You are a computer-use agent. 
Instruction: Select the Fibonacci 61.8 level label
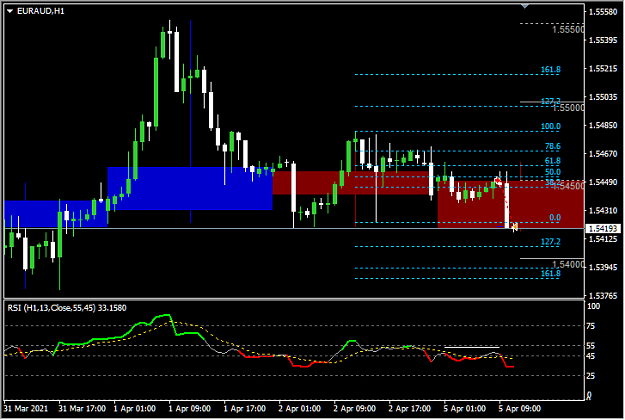coord(552,161)
